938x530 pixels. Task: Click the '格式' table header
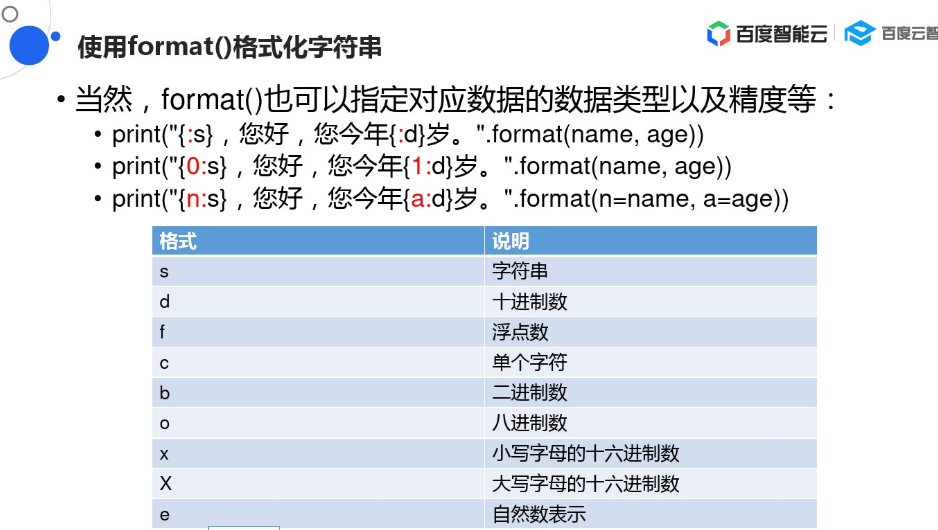[x=318, y=241]
